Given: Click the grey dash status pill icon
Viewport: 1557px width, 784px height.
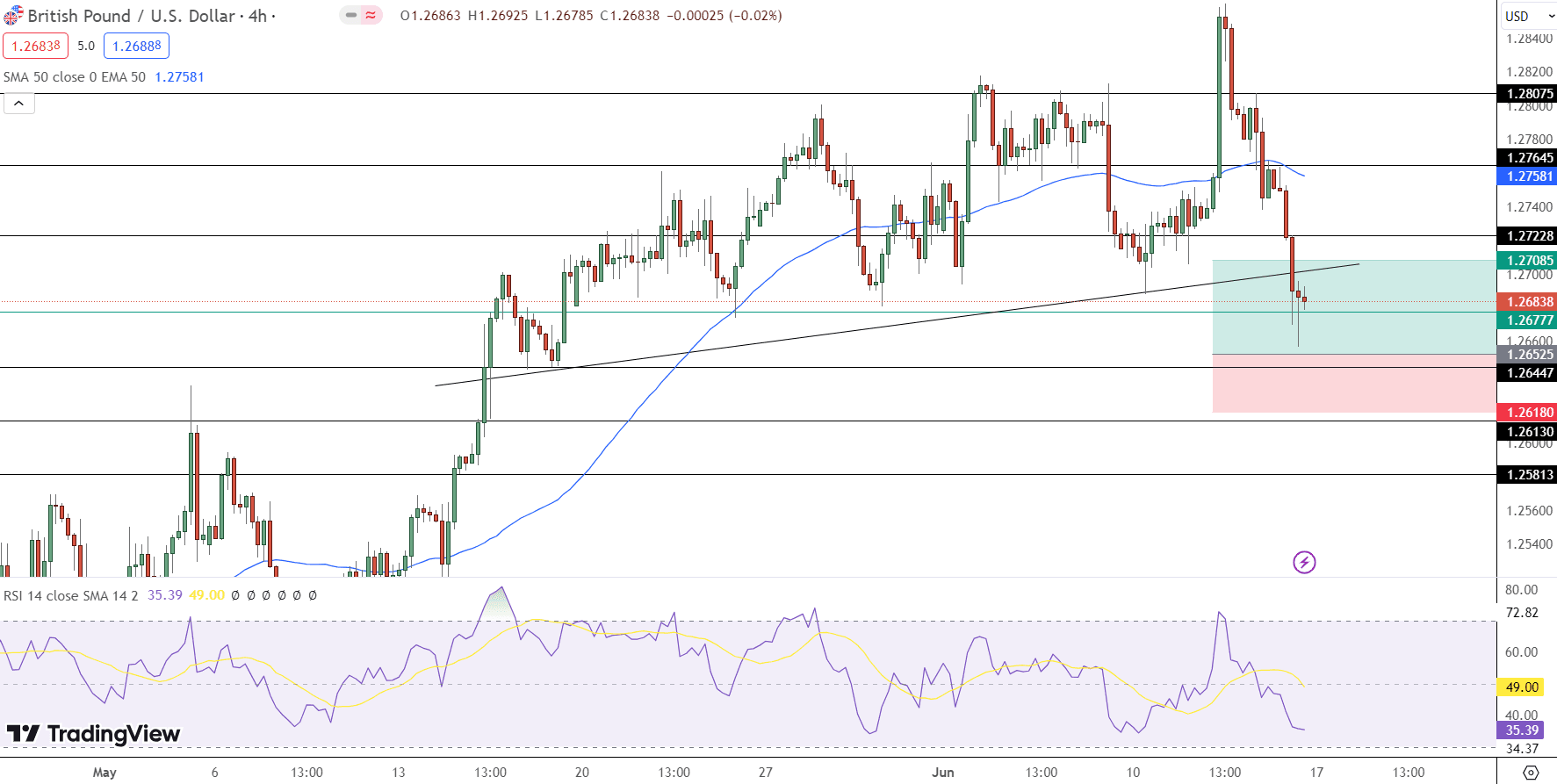Looking at the screenshot, I should tap(351, 15).
